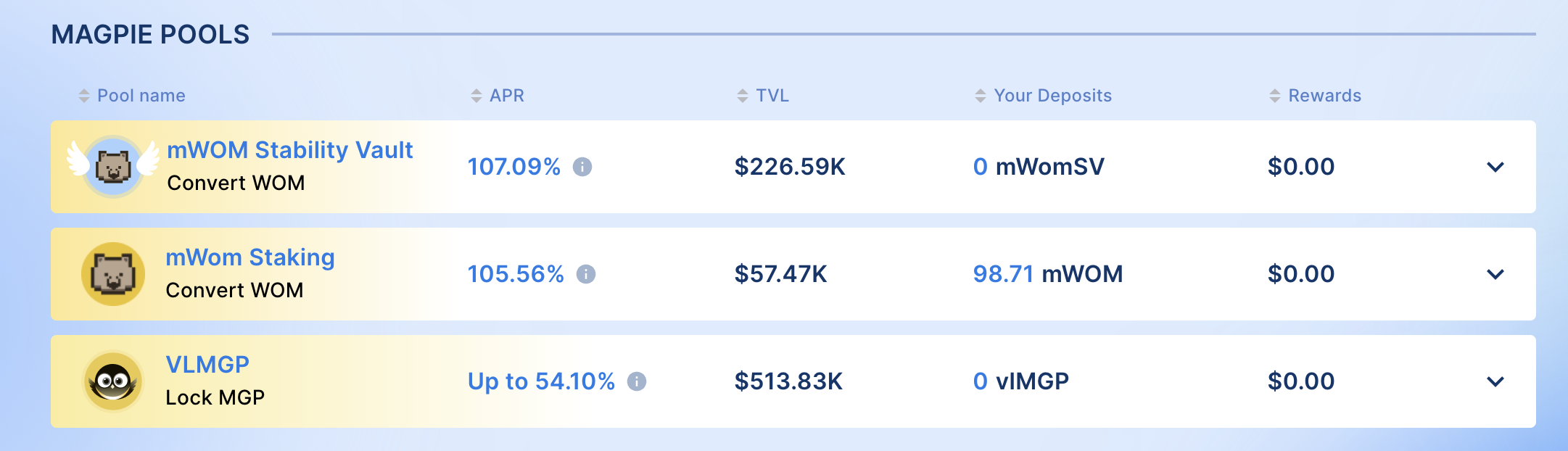1568x451 pixels.
Task: Open info icon next to 107.09% APR
Action: coord(582,167)
